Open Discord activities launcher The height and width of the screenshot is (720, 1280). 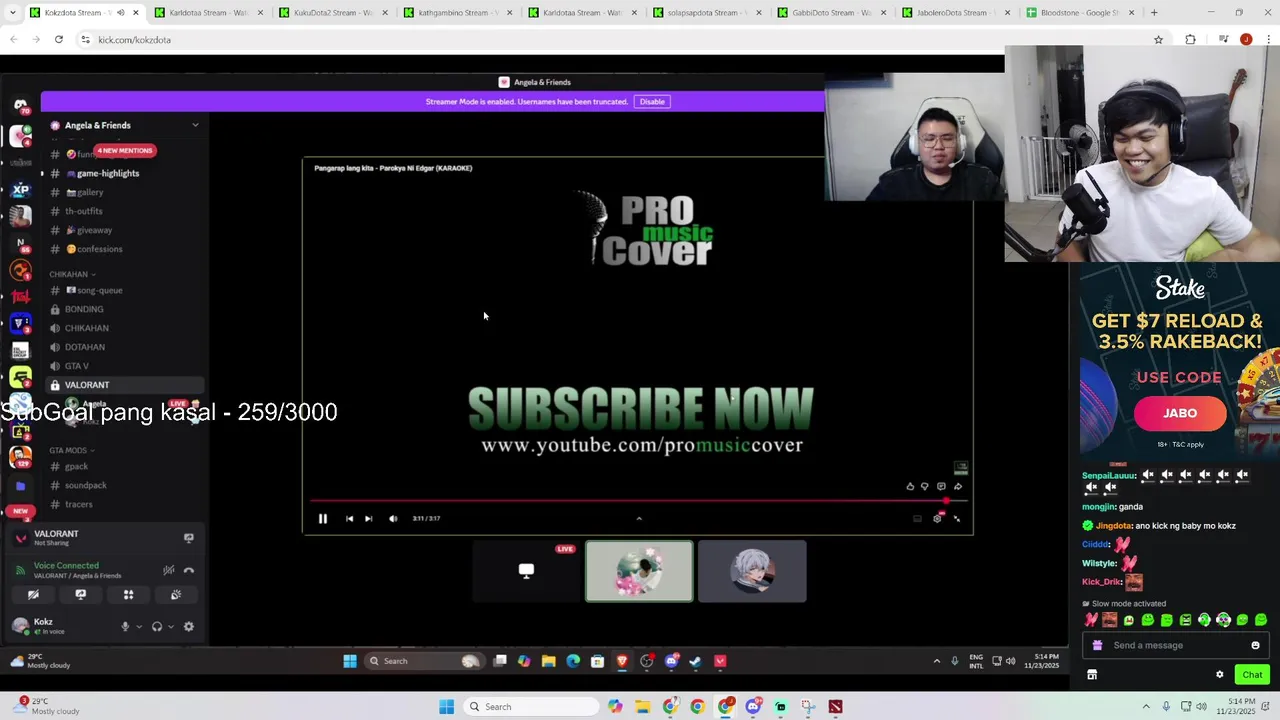click(128, 594)
